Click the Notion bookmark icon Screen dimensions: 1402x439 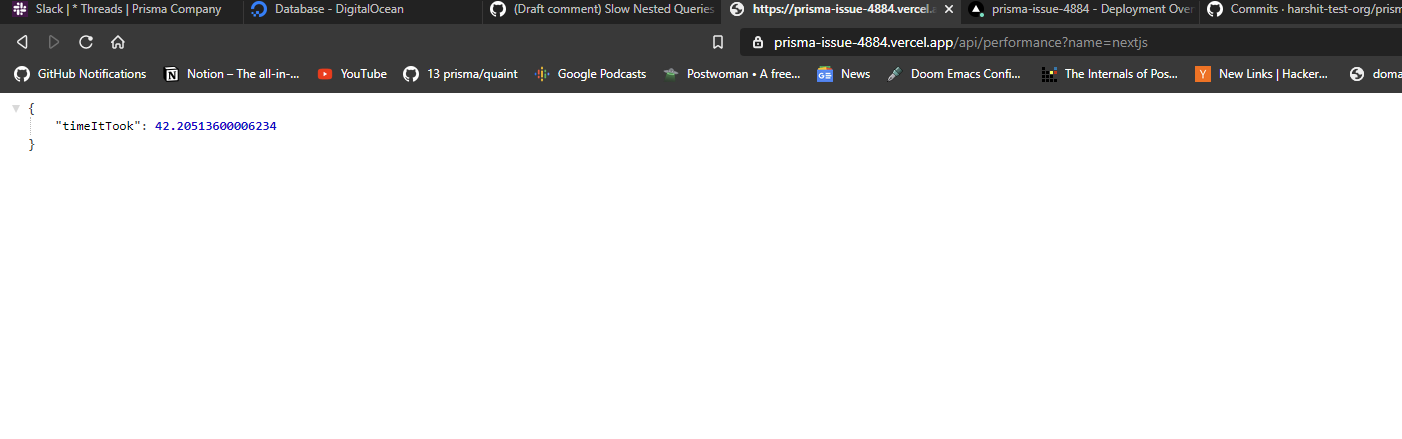click(x=171, y=74)
